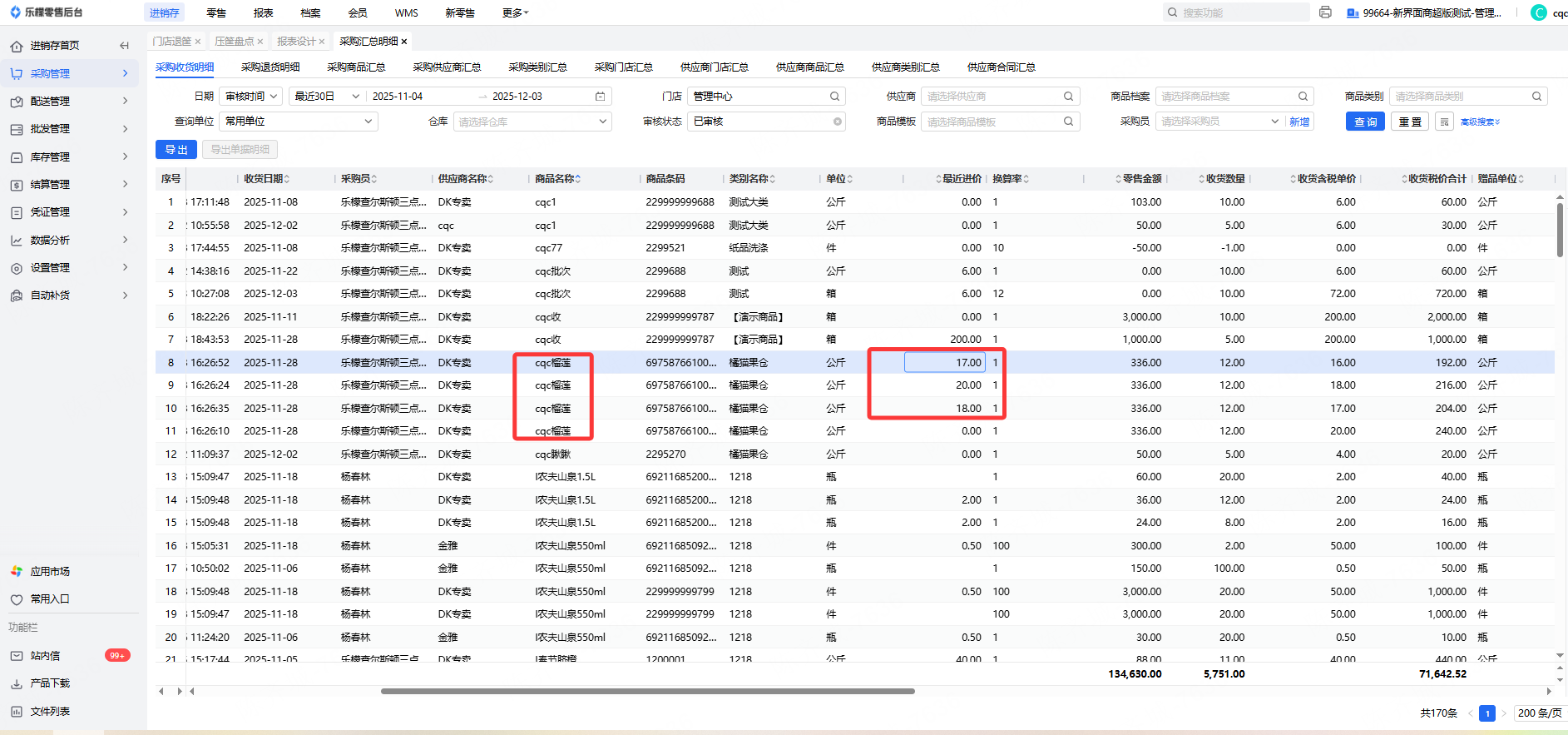Screen dimensions: 1568x735
Task: Click the 配送管理 sidebar icon
Action: 17,102
